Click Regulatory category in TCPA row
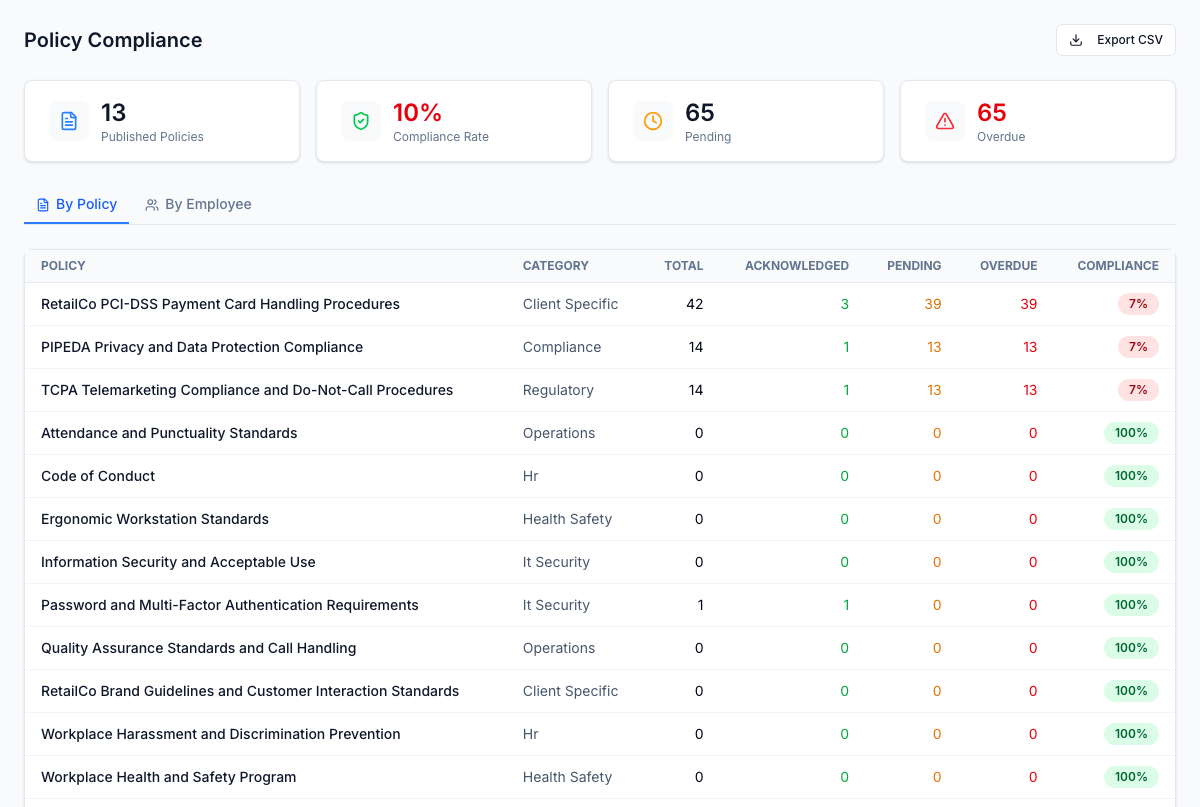 point(558,390)
